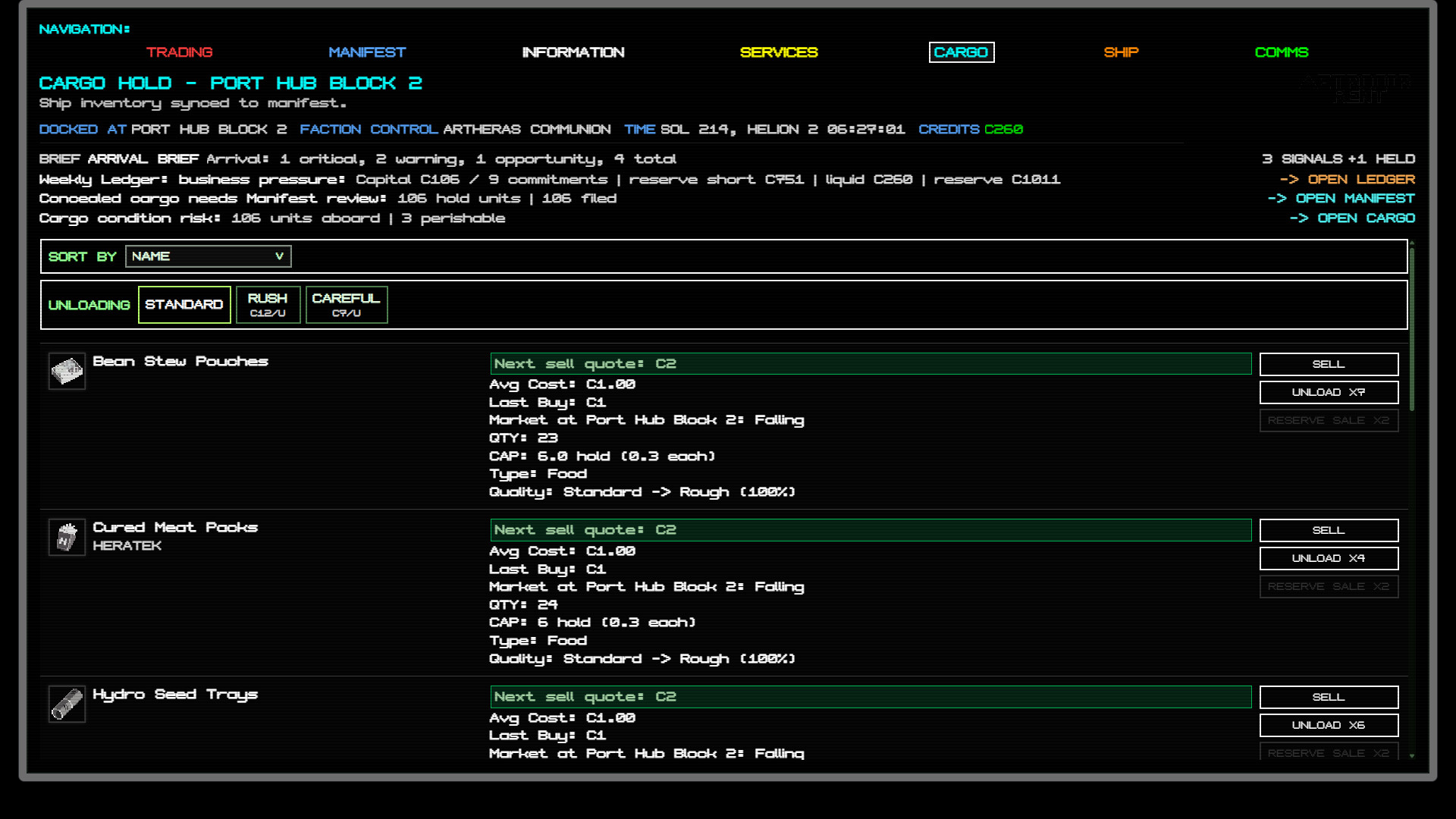Open the MANIFEST navigation tab
Screen dimensions: 1456x819
click(x=367, y=52)
